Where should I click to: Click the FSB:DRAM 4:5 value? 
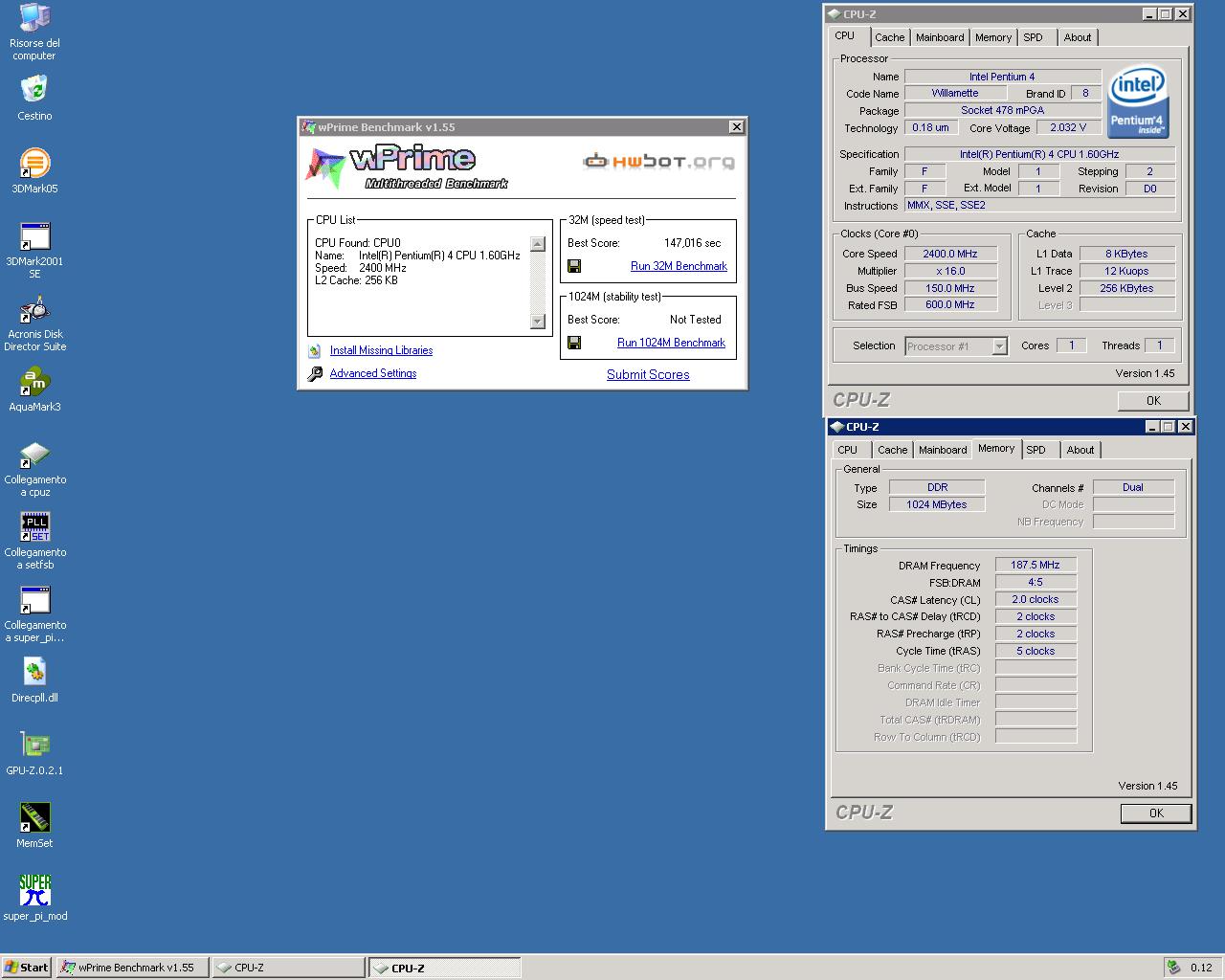point(1036,582)
